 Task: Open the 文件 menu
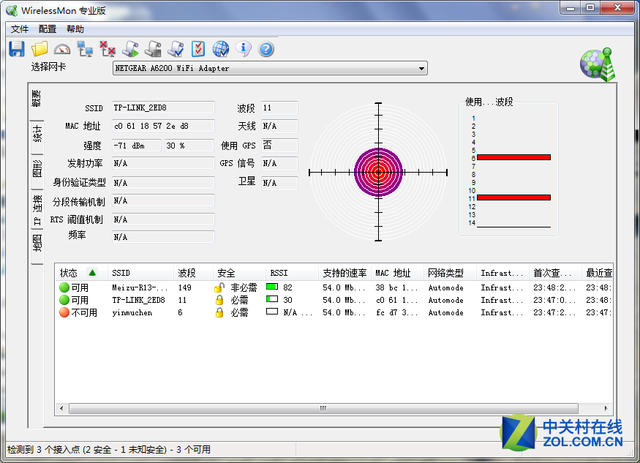pos(19,29)
